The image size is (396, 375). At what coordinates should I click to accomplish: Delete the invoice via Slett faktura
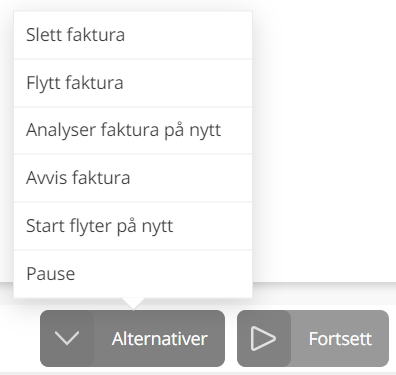tap(133, 35)
